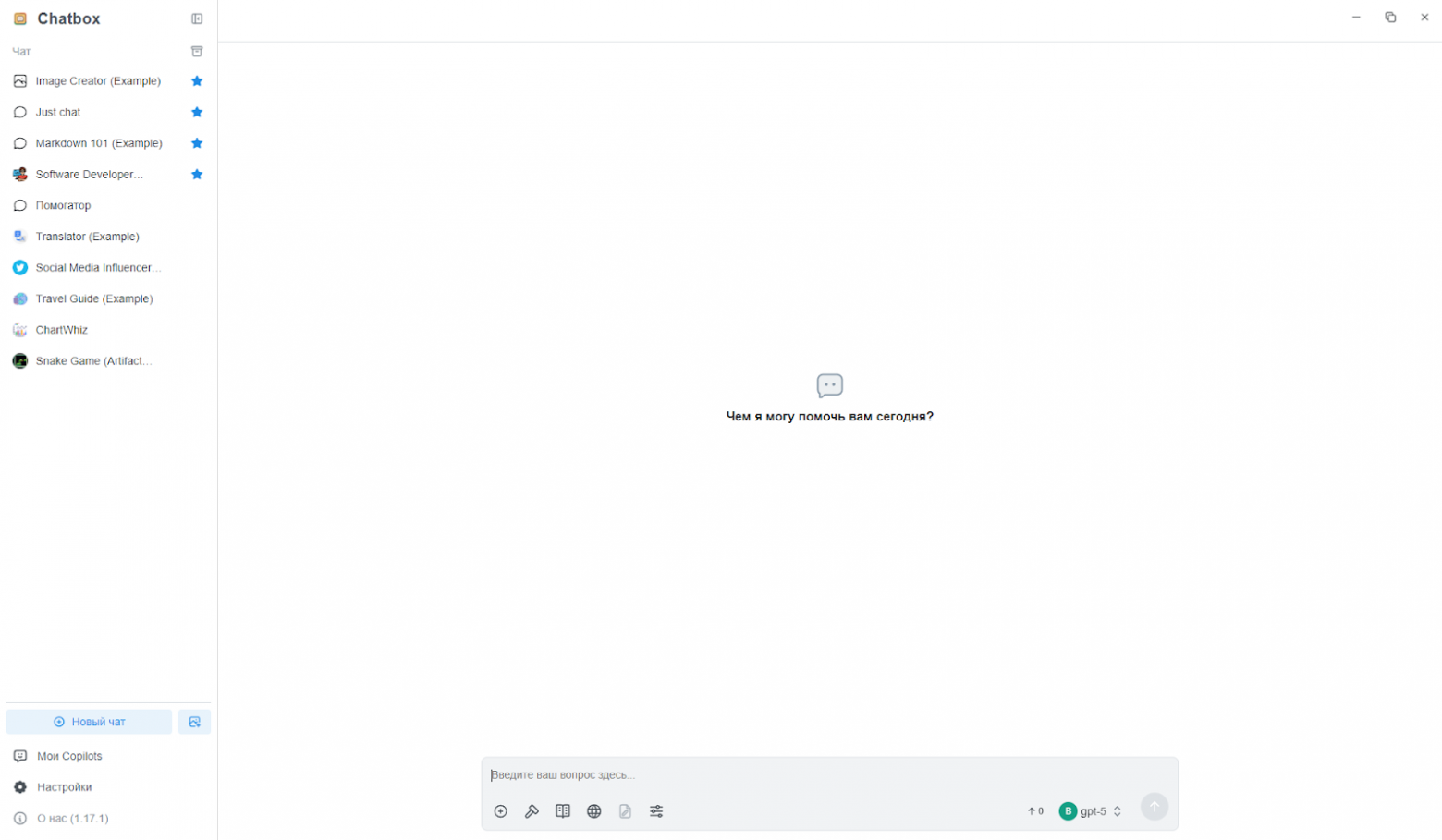Open the Помогатор chat
Viewport: 1442px width, 840px height.
click(x=63, y=205)
